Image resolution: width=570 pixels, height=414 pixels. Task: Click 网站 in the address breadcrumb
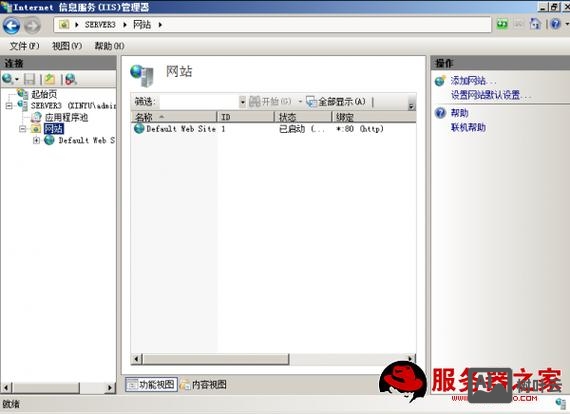click(x=142, y=25)
